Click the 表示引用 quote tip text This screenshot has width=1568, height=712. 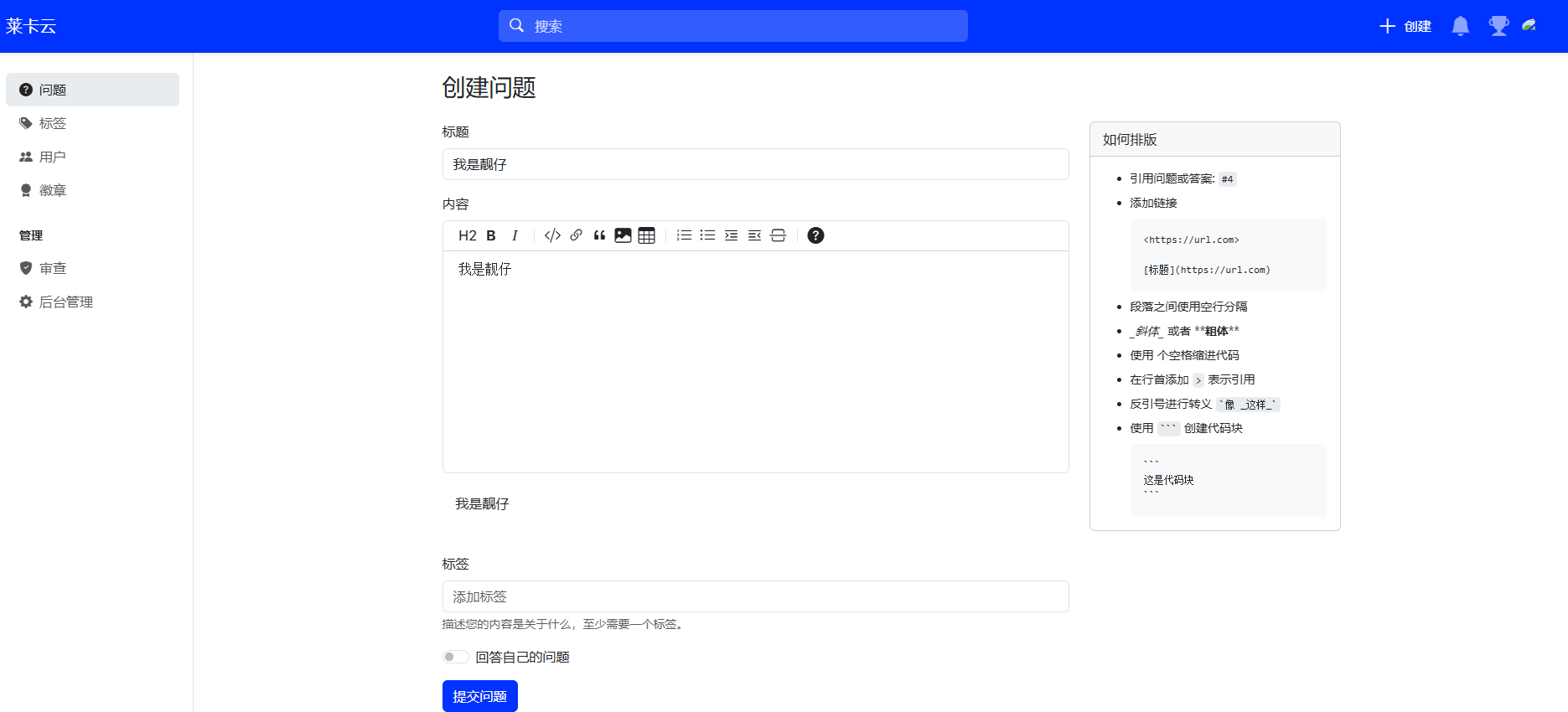tap(1231, 379)
